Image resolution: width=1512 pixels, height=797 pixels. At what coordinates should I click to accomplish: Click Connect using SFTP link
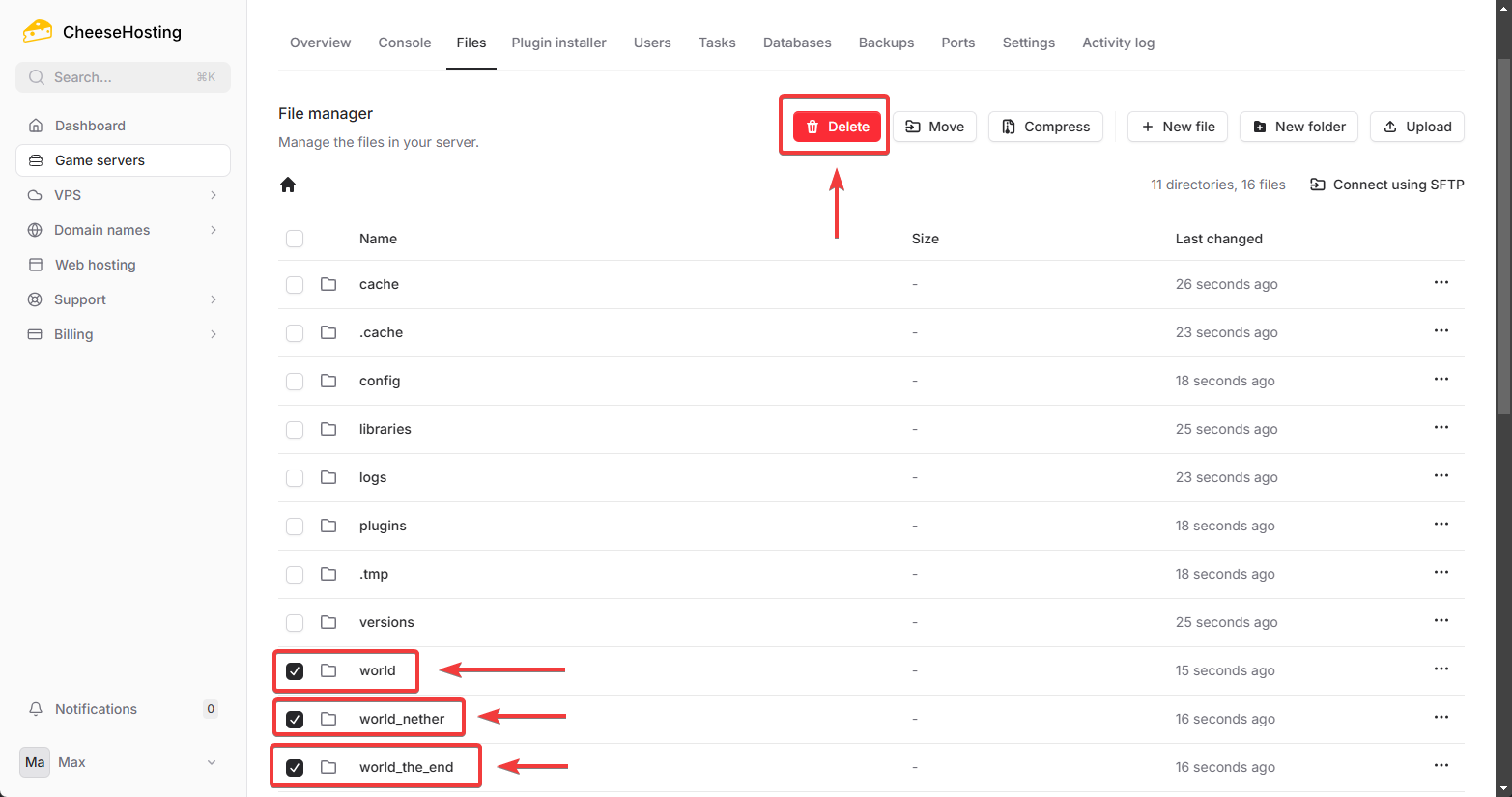(x=1387, y=185)
